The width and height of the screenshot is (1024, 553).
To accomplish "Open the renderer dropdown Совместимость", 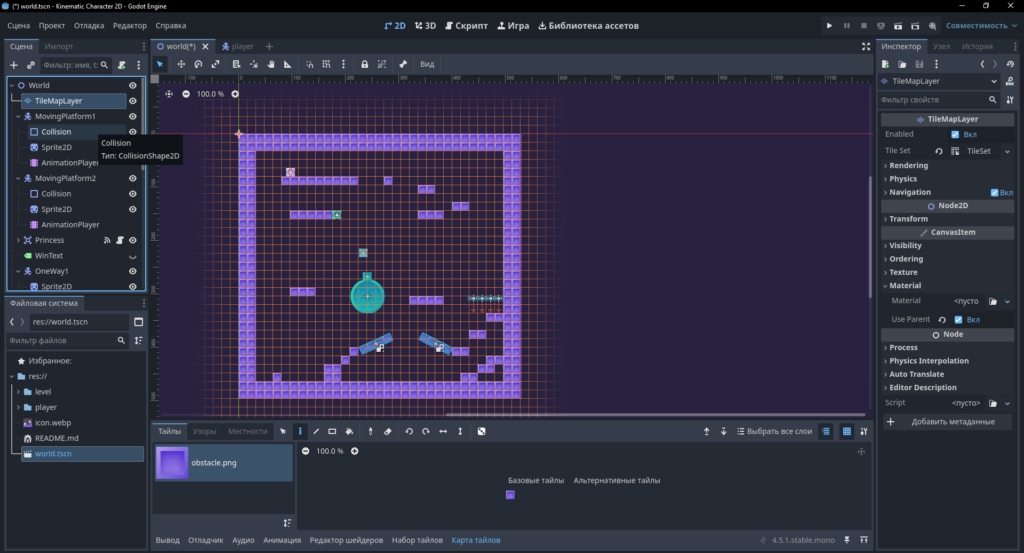I will pyautogui.click(x=981, y=25).
